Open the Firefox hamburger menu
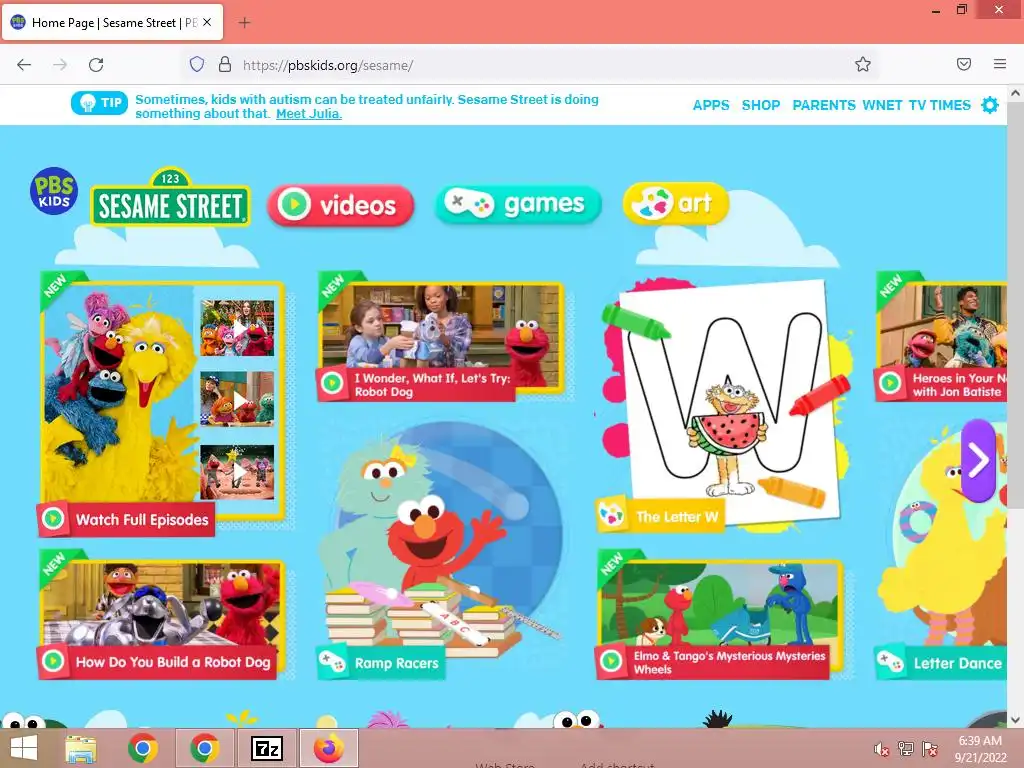The height and width of the screenshot is (768, 1024). (1000, 64)
